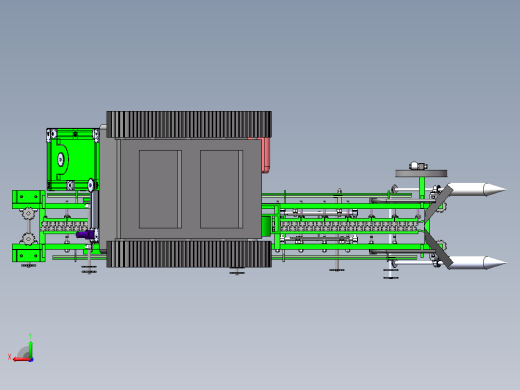The height and width of the screenshot is (390, 520).
Task: Click the red X axis arrow of triad
Action: point(21,359)
